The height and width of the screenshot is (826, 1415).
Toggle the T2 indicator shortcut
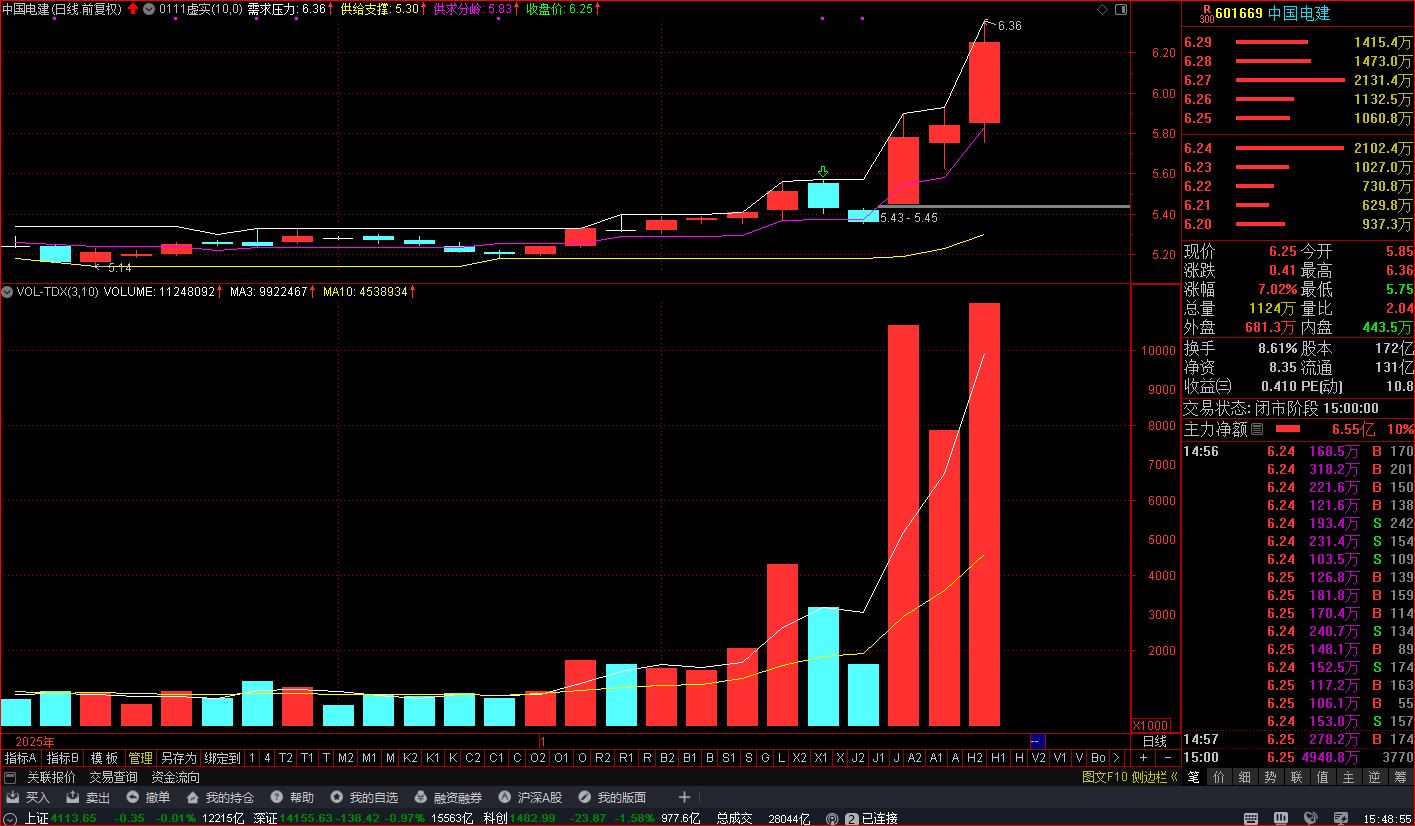point(286,758)
